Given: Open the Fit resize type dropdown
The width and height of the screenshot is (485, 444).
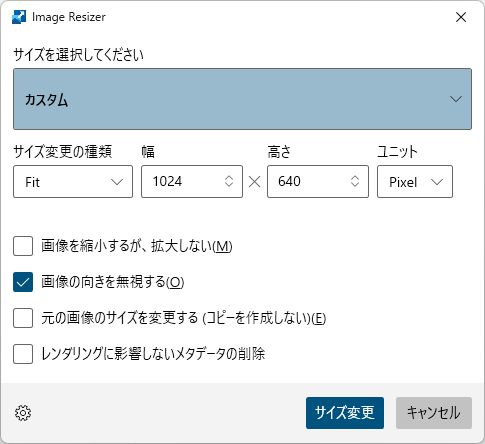Looking at the screenshot, I should 73,182.
